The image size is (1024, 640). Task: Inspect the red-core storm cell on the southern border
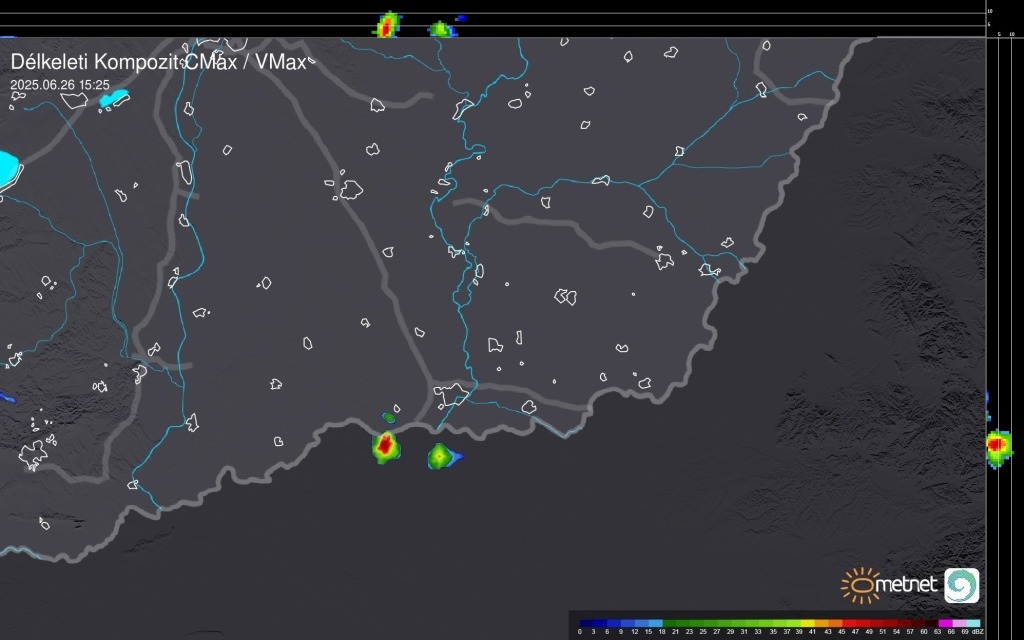(385, 445)
